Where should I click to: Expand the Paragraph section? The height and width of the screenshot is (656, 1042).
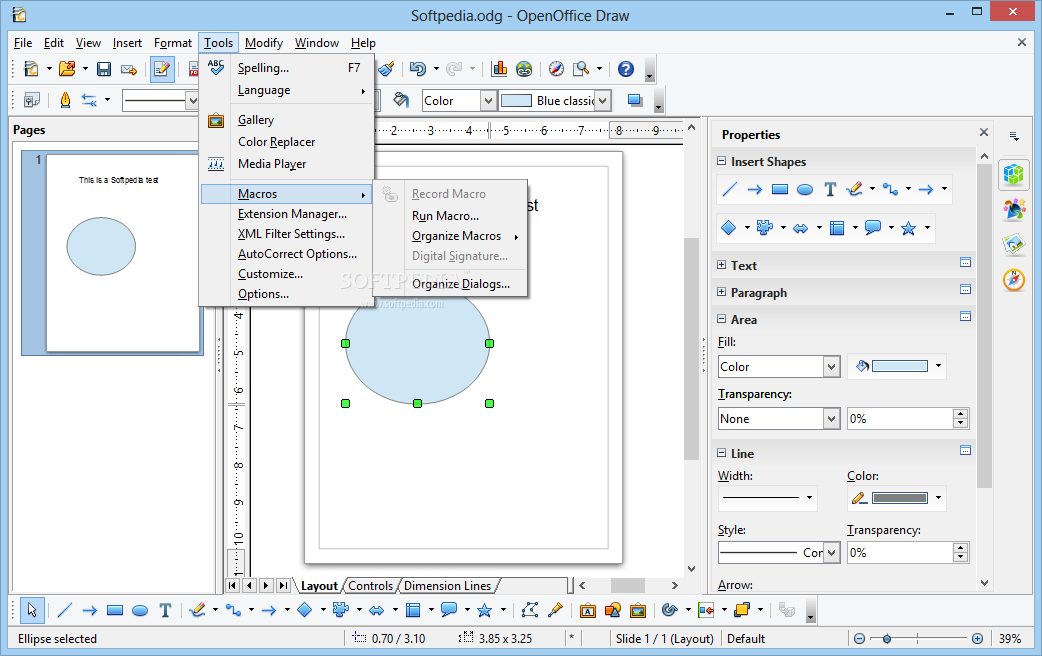722,292
